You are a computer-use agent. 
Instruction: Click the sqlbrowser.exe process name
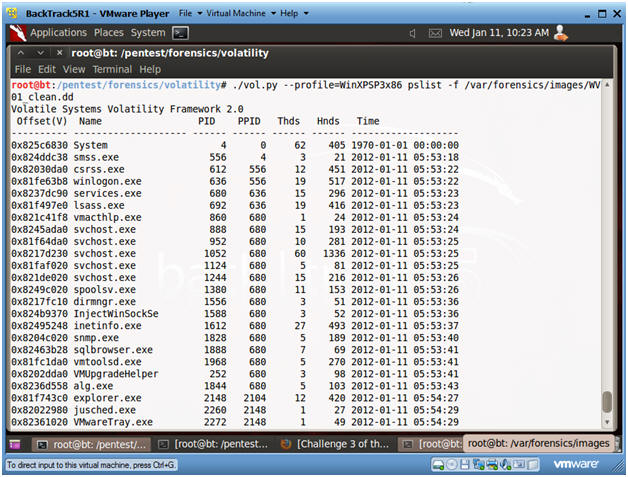coord(113,350)
